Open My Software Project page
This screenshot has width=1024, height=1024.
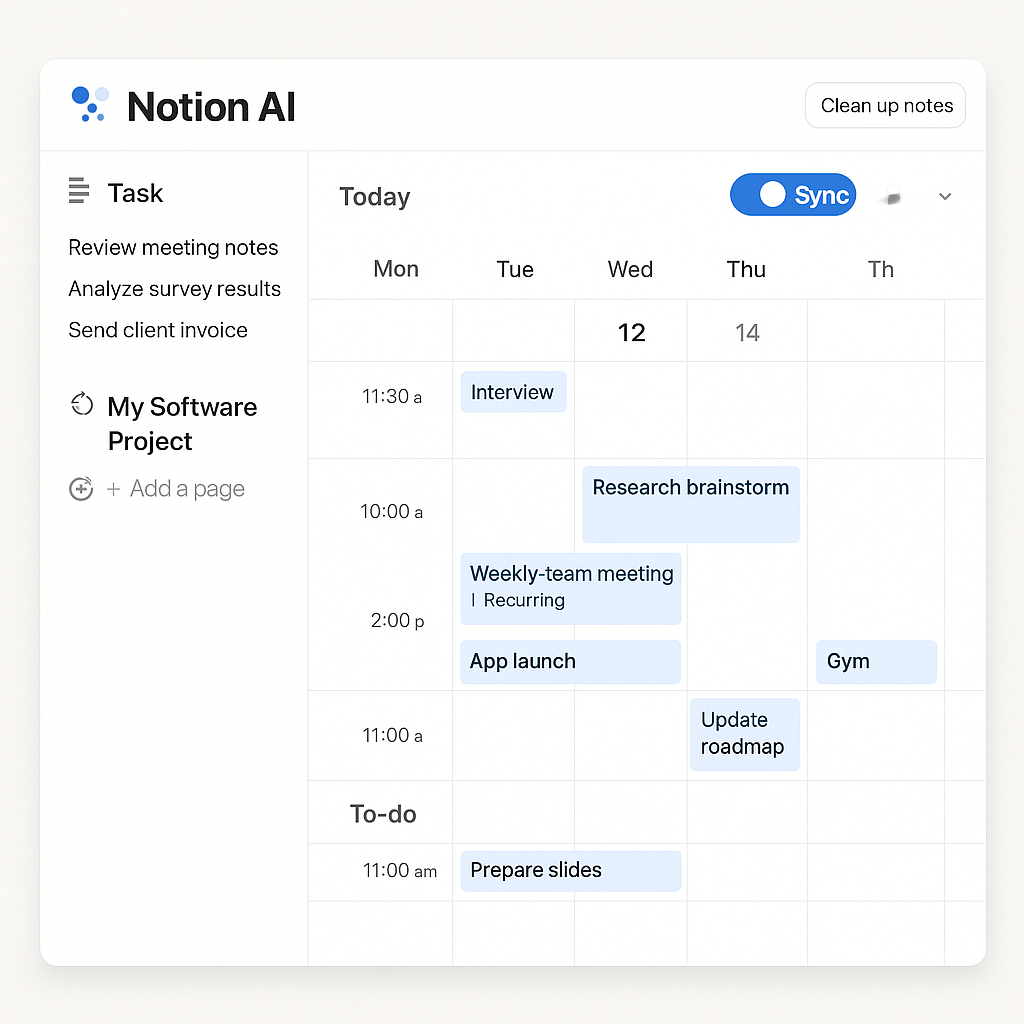tap(182, 423)
